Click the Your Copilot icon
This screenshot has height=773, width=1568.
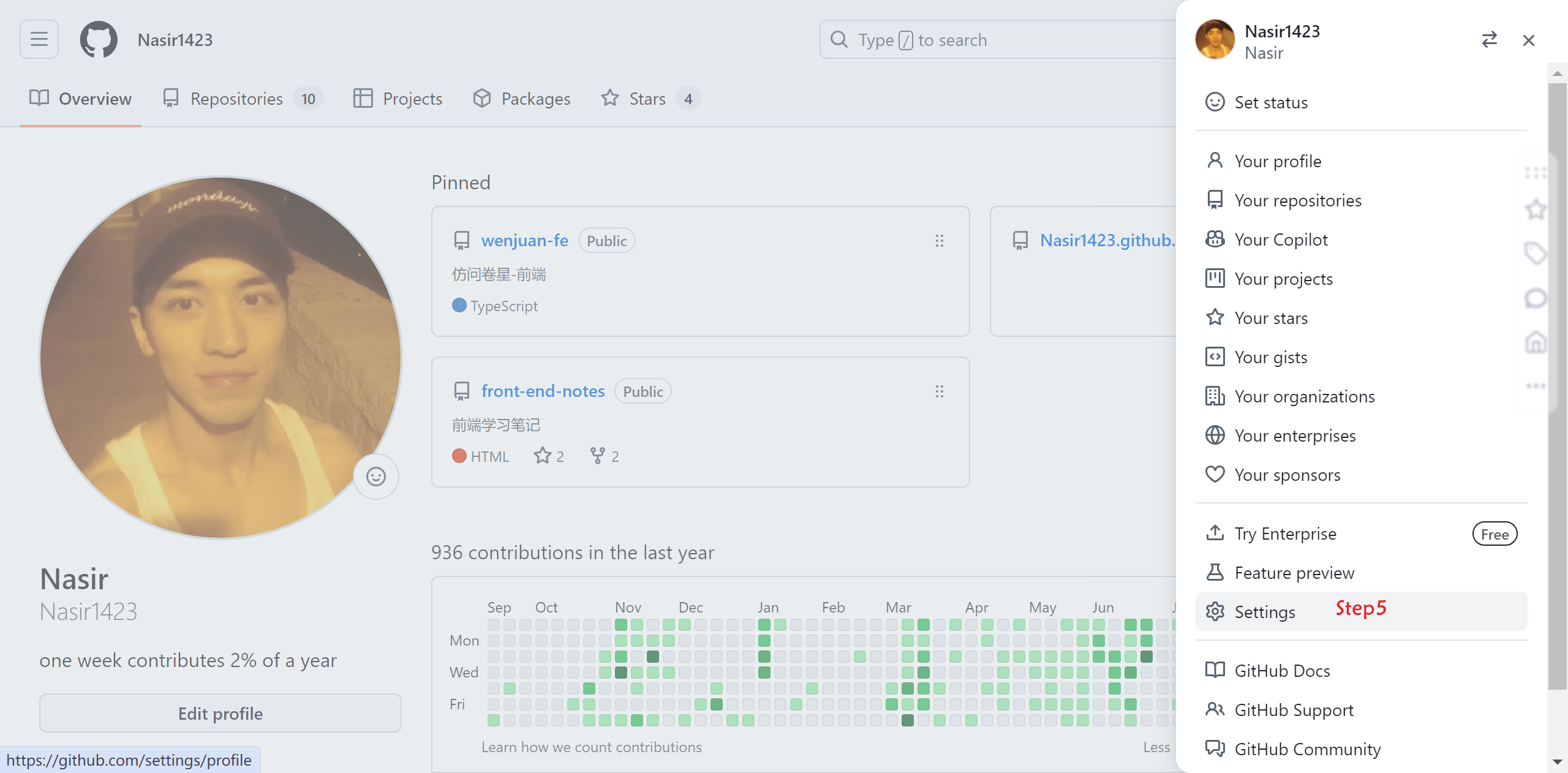tap(1215, 239)
